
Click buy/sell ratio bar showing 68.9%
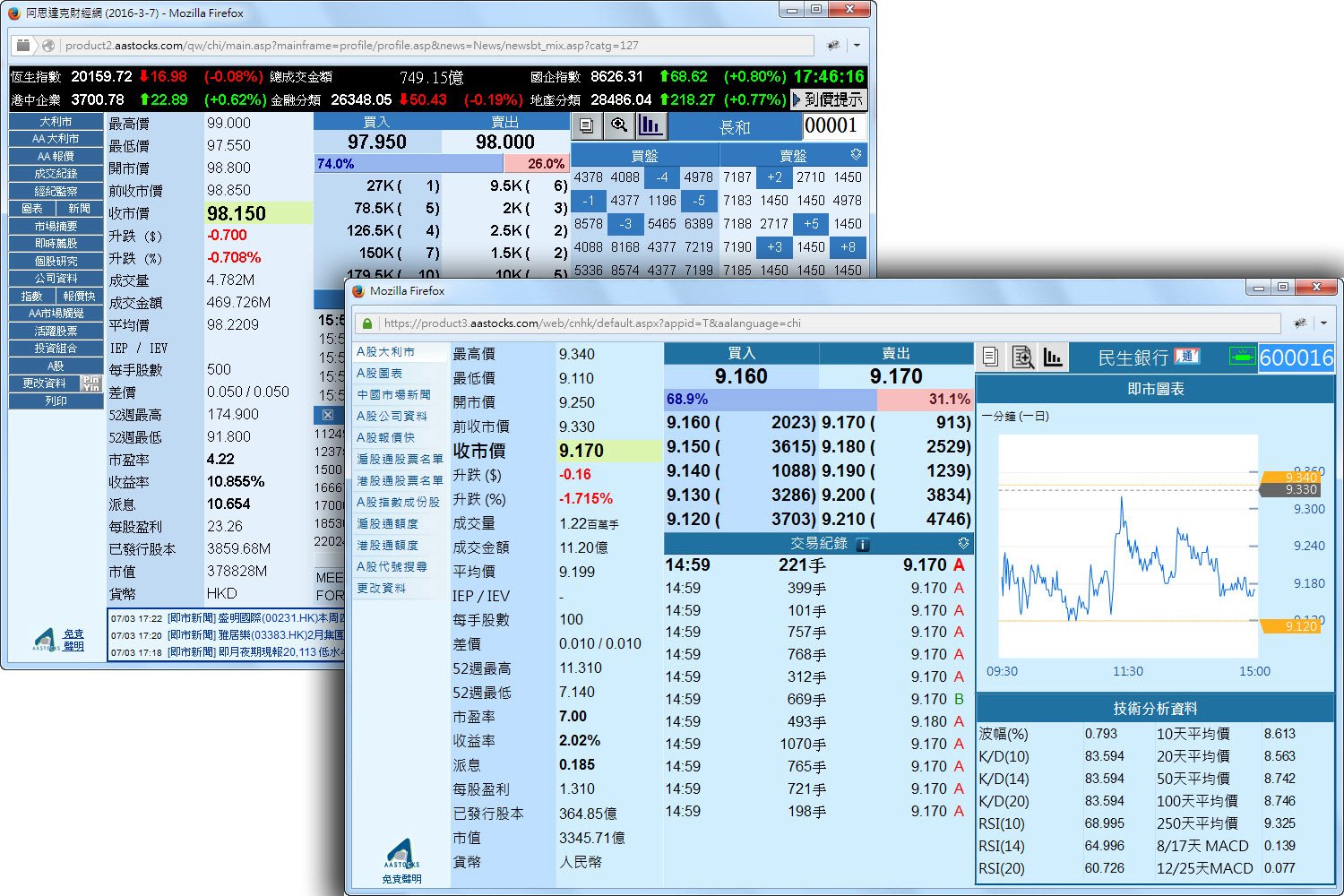818,399
